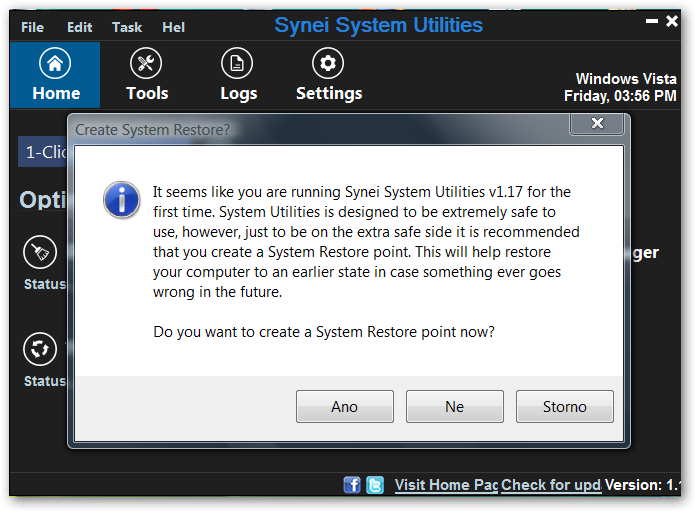This screenshot has width=695, height=511.
Task: Click the circular arrows refresh icon
Action: 40,349
